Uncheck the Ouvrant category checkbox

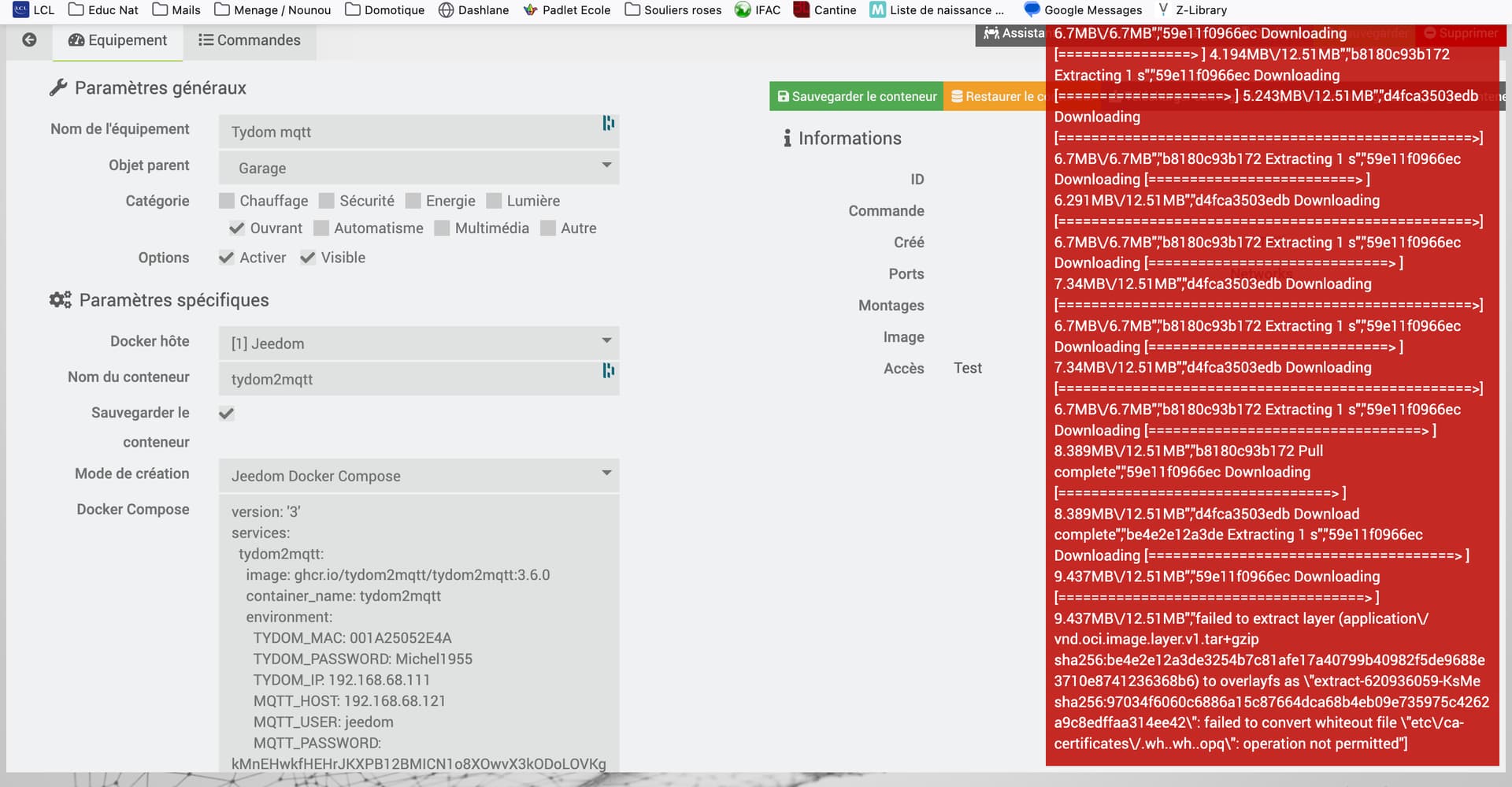point(237,228)
